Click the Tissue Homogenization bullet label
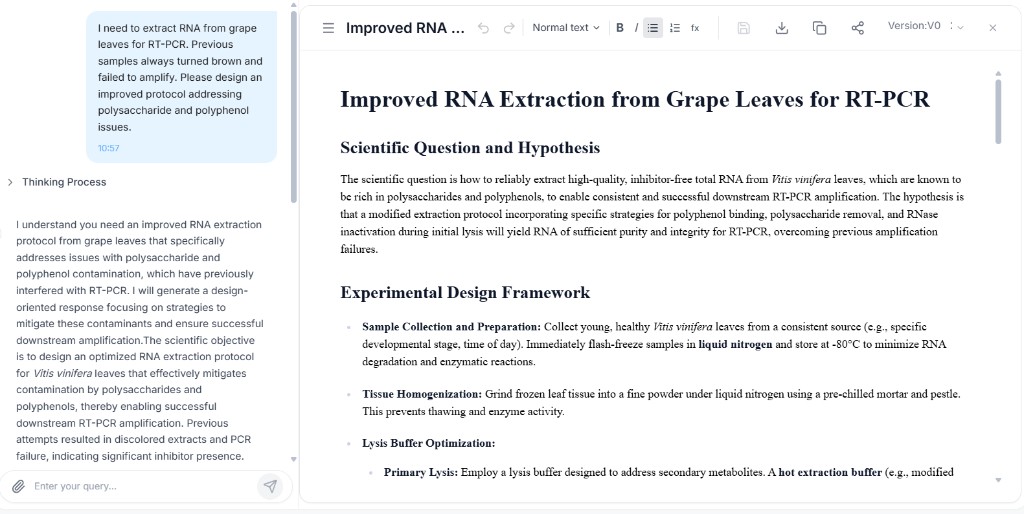The height and width of the screenshot is (514, 1024). 422,394
